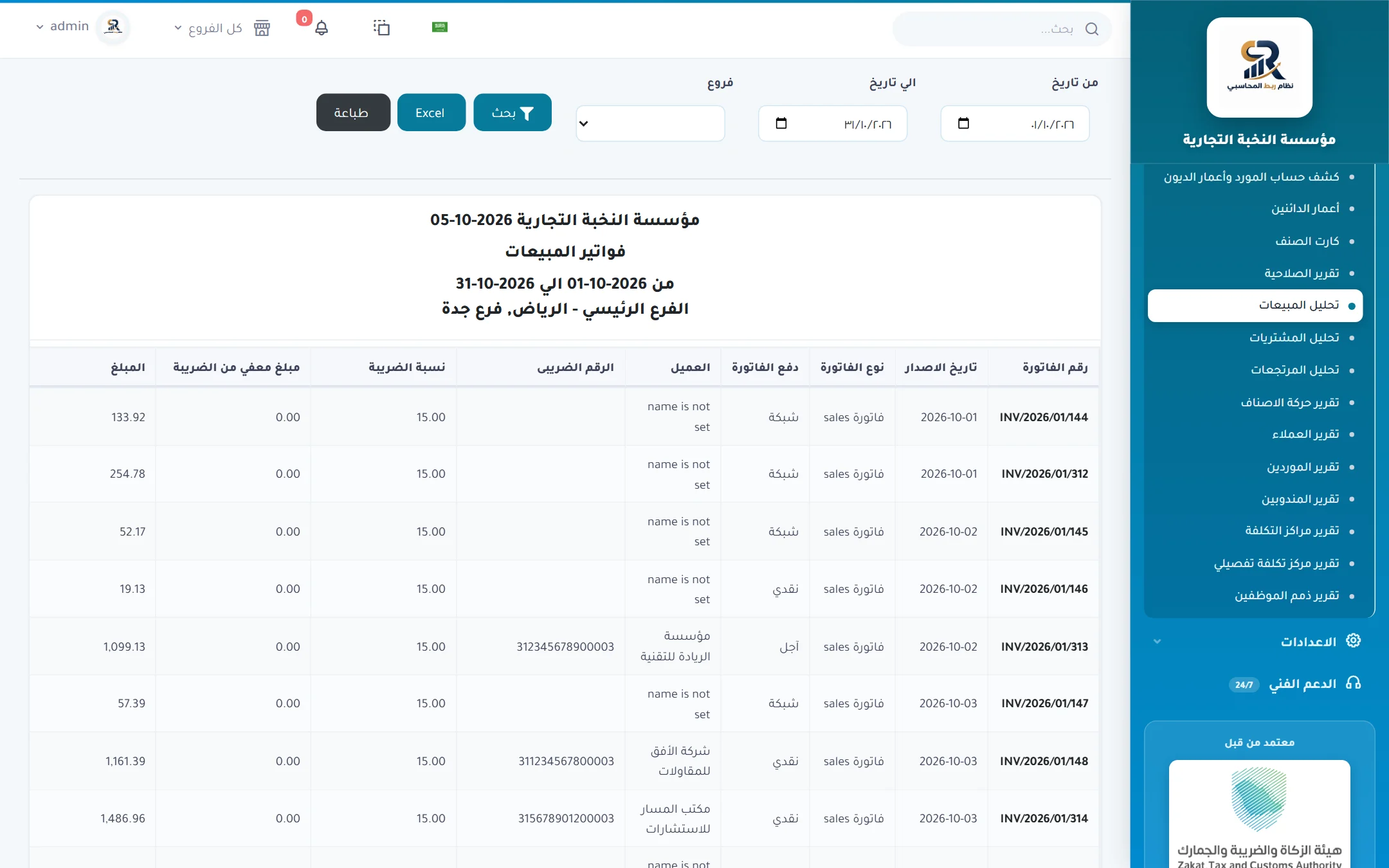This screenshot has width=1389, height=868.
Task: Click invoice number INV/2026/01/145
Action: point(1044,532)
